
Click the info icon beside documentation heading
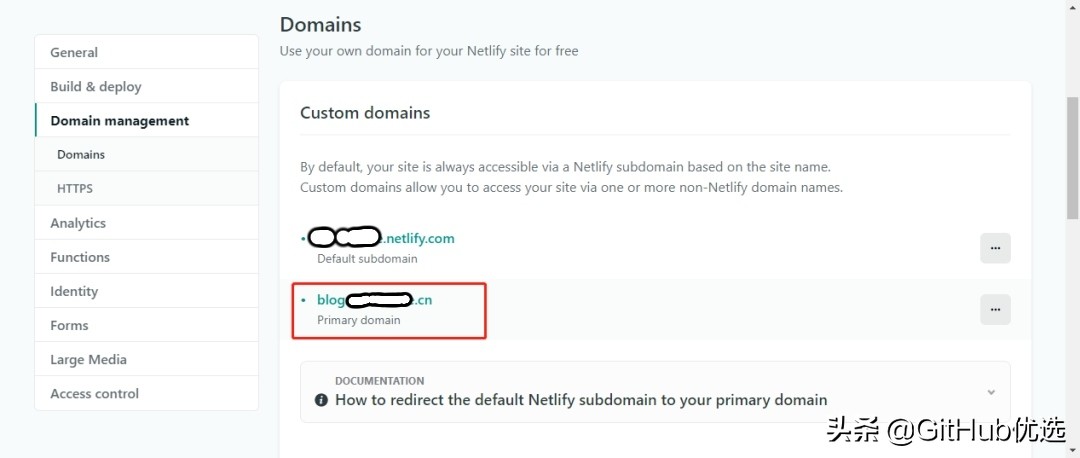[321, 400]
